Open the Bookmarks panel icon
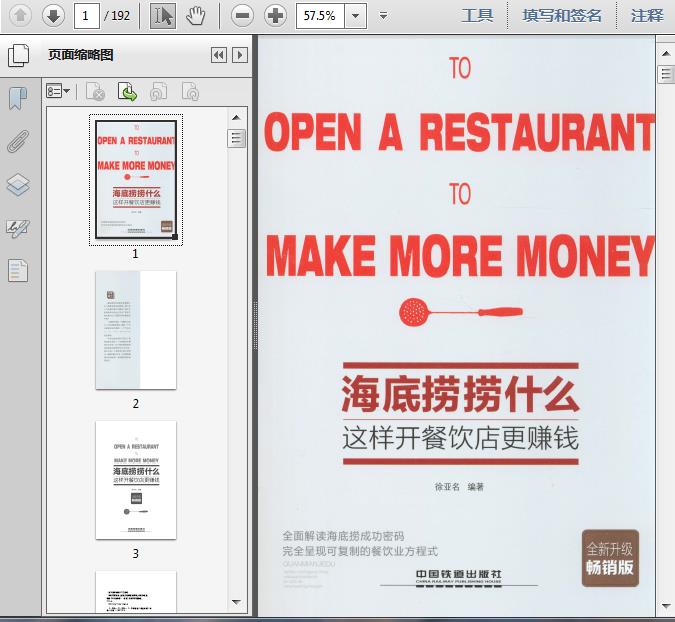This screenshot has height=622, width=675. click(18, 98)
